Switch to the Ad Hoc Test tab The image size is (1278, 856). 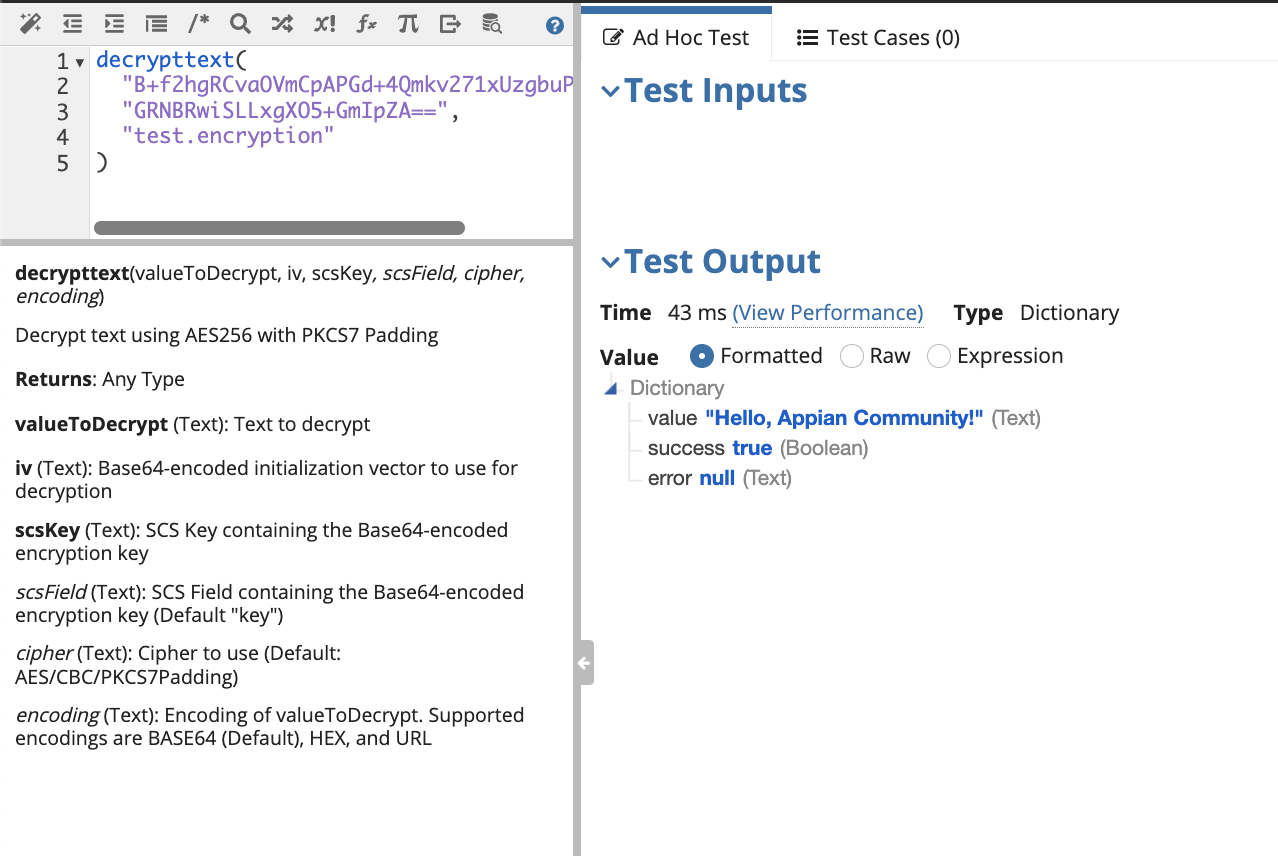[677, 38]
